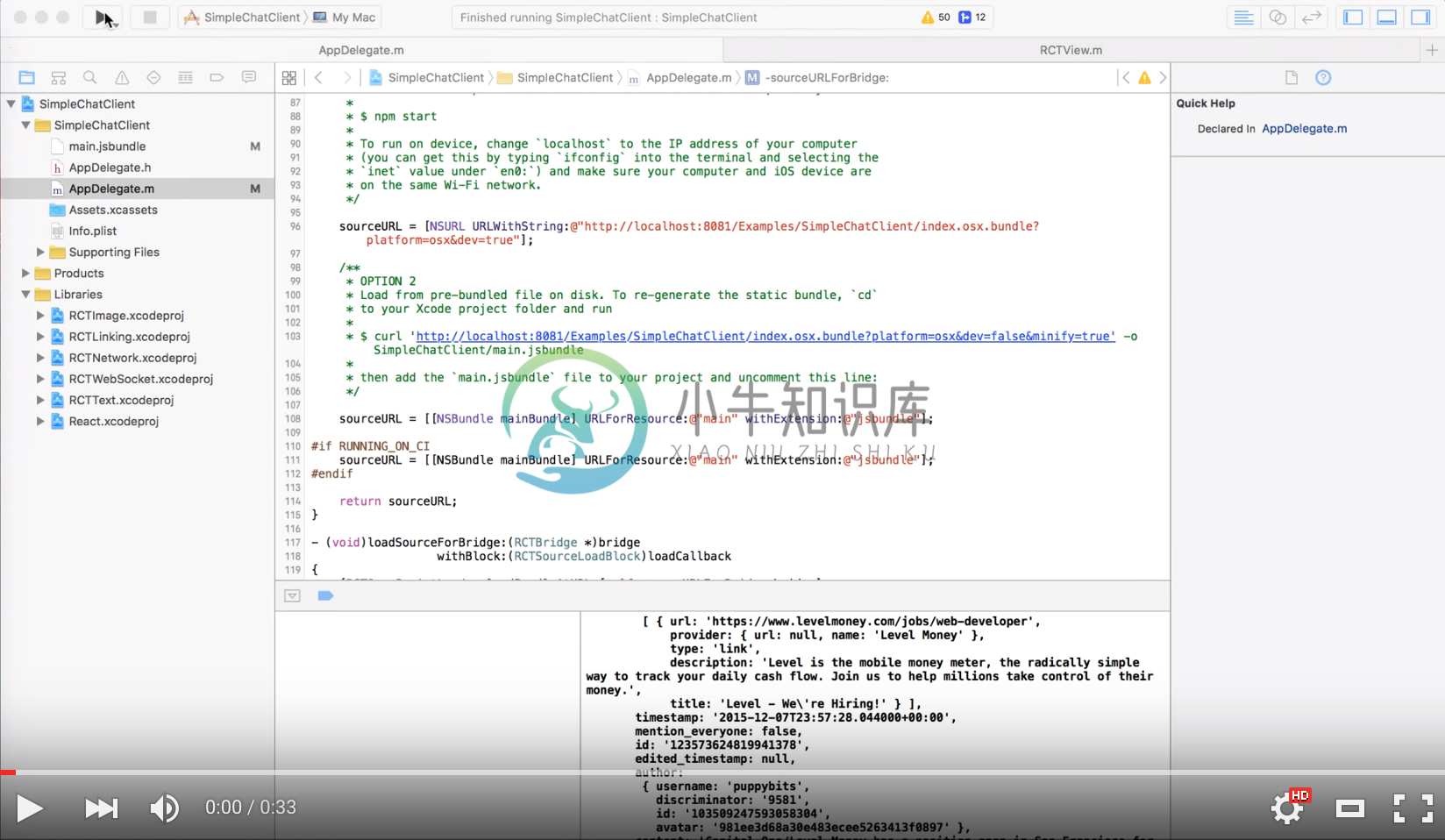Open video quality settings gear
1445x840 pixels.
click(1288, 808)
